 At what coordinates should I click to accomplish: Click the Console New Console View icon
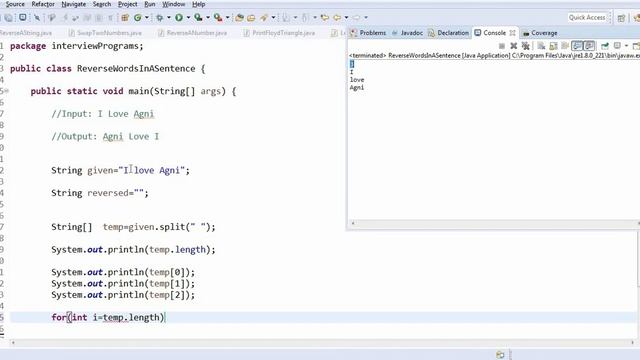coord(636,46)
